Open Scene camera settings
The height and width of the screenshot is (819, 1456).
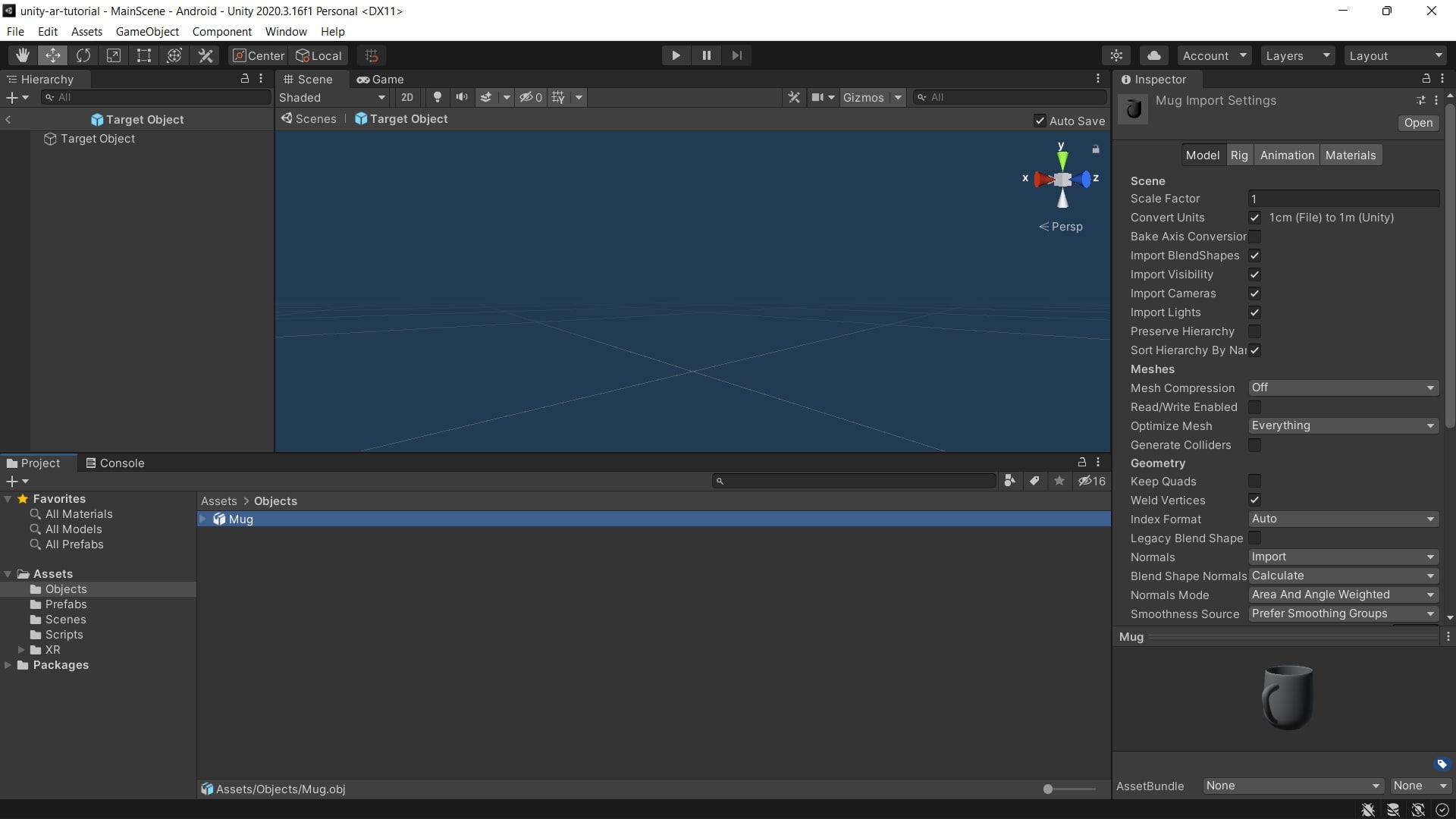[x=817, y=97]
